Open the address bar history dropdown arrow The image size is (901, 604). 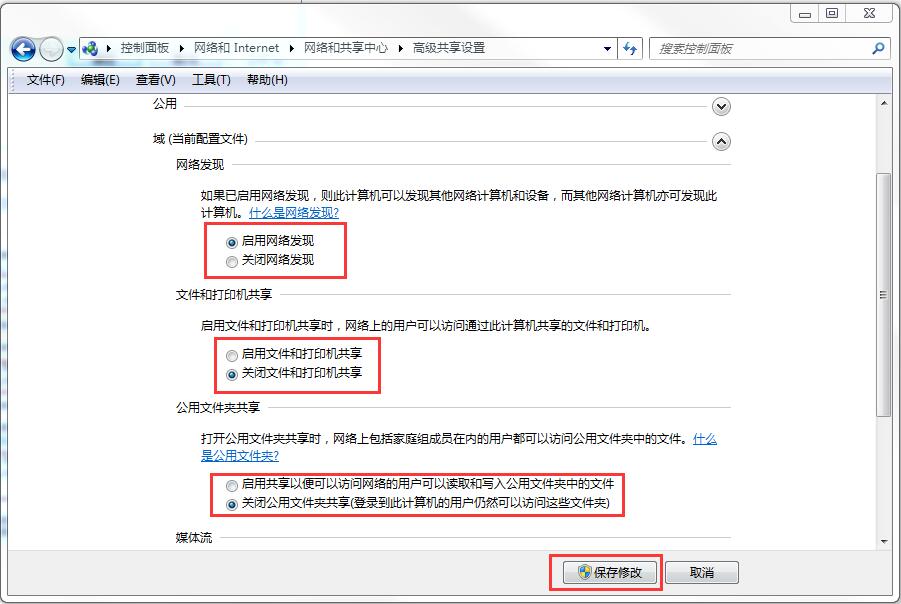click(x=607, y=49)
